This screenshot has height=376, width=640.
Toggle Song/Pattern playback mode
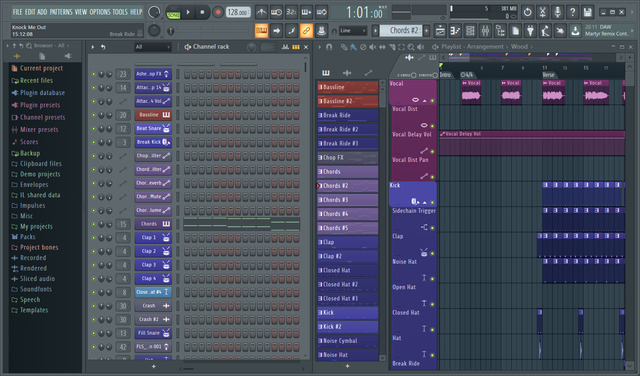tap(173, 13)
